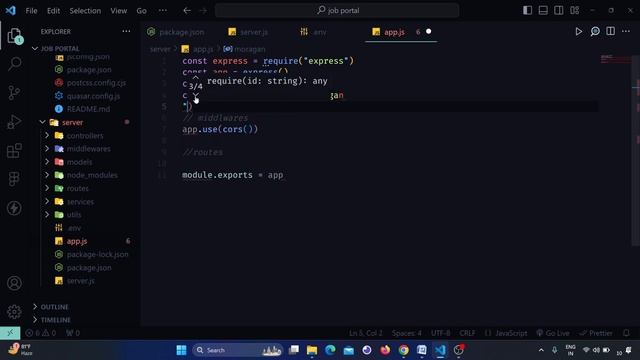Open package-lock.json in the file tree
The image size is (640, 360).
[x=98, y=254]
